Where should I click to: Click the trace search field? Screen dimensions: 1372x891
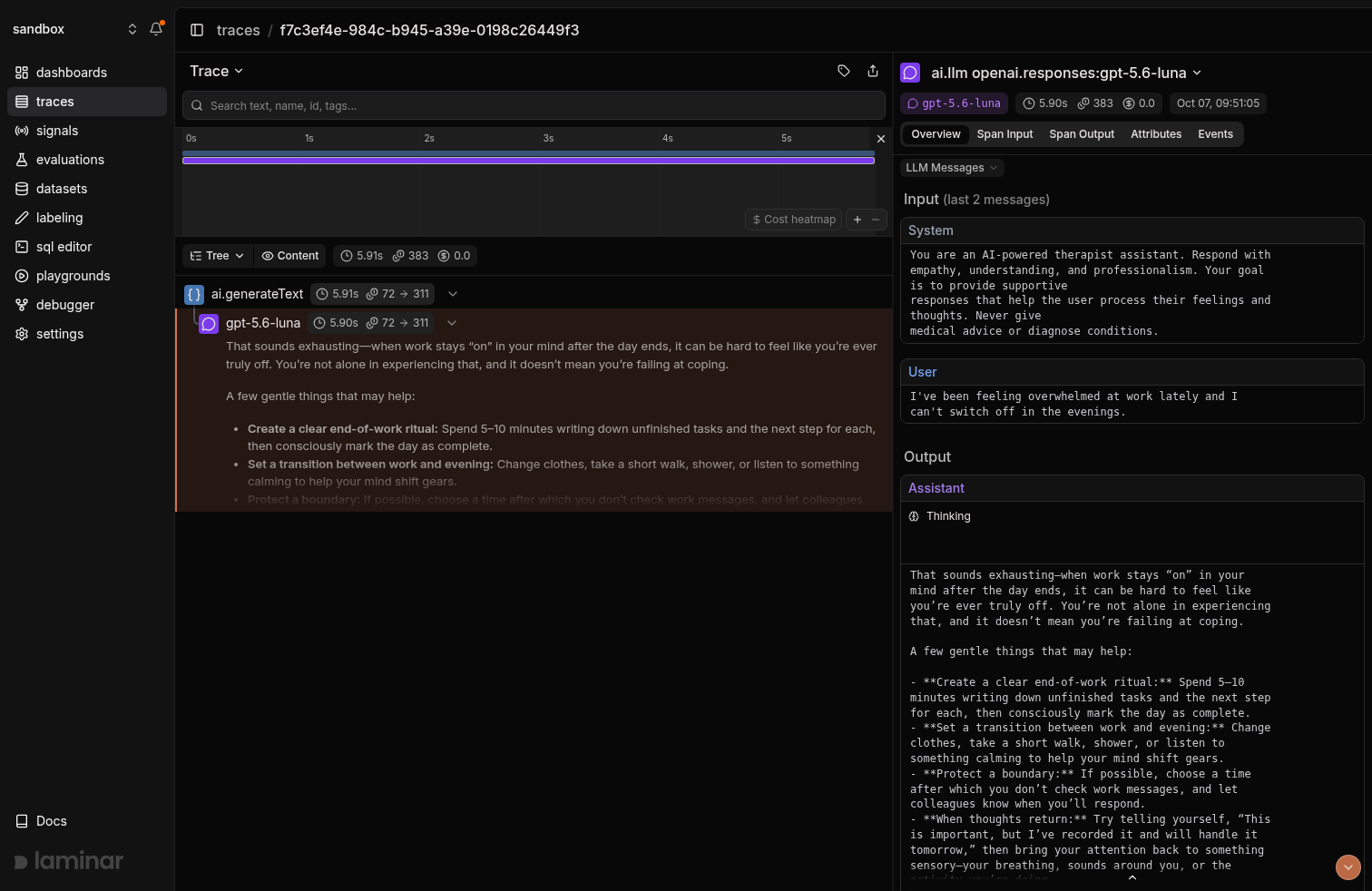[534, 105]
